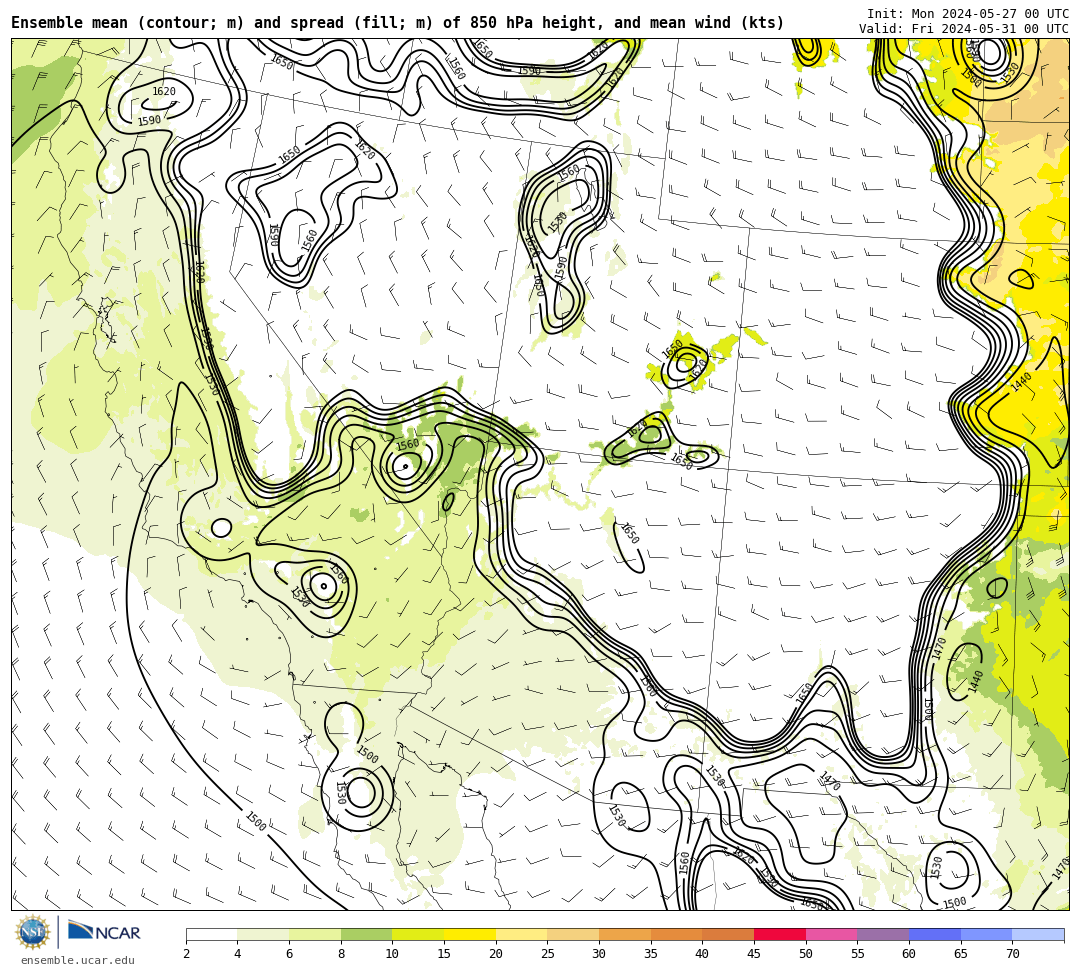Click the colorbar tick label 50
This screenshot has width=1080, height=973.
coord(806,954)
